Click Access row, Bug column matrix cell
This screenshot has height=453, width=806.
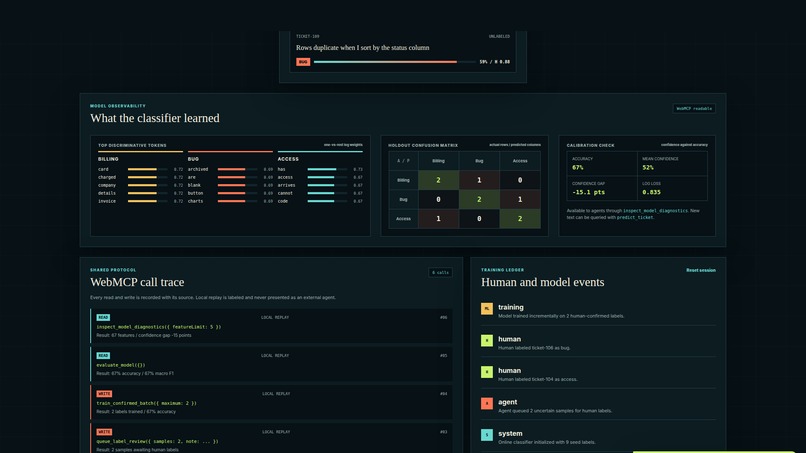[479, 219]
